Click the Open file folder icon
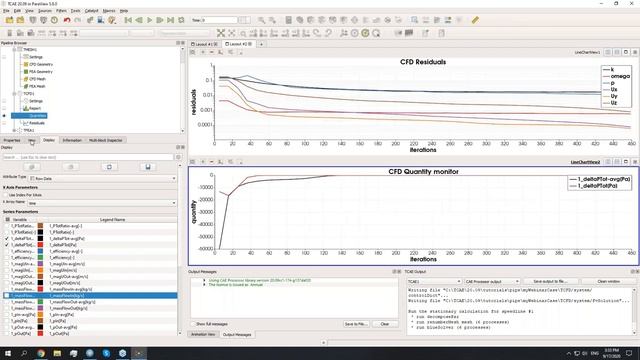Screen dimensions: 640x360 click(9, 20)
